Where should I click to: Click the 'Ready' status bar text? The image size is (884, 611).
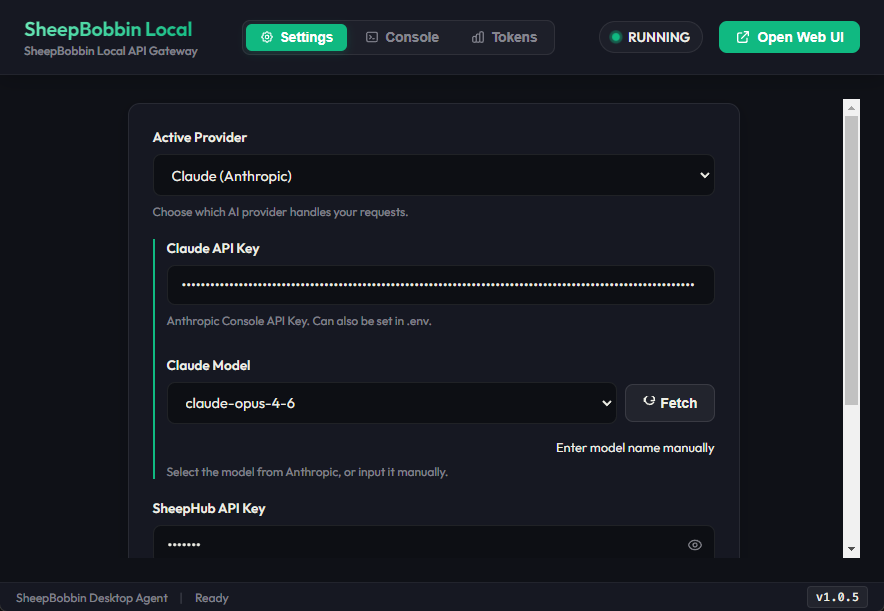click(211, 598)
